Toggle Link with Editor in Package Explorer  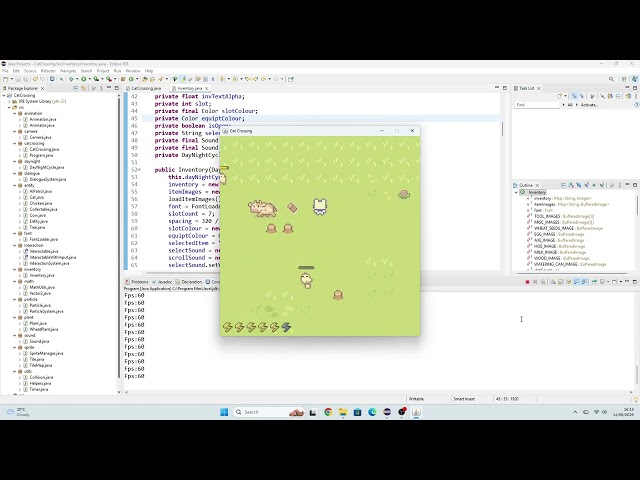pos(84,88)
